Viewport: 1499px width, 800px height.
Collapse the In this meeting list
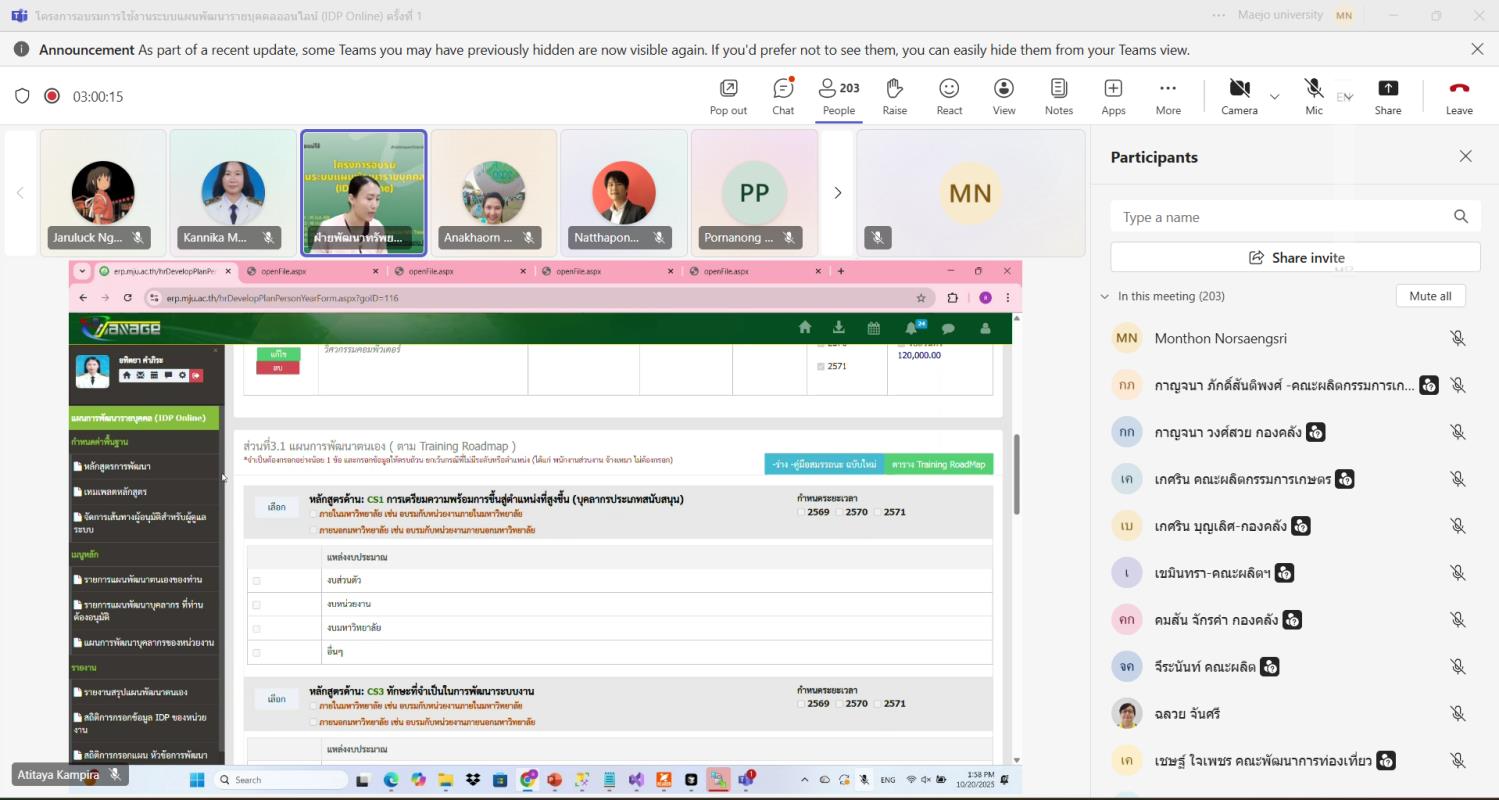[1105, 297]
